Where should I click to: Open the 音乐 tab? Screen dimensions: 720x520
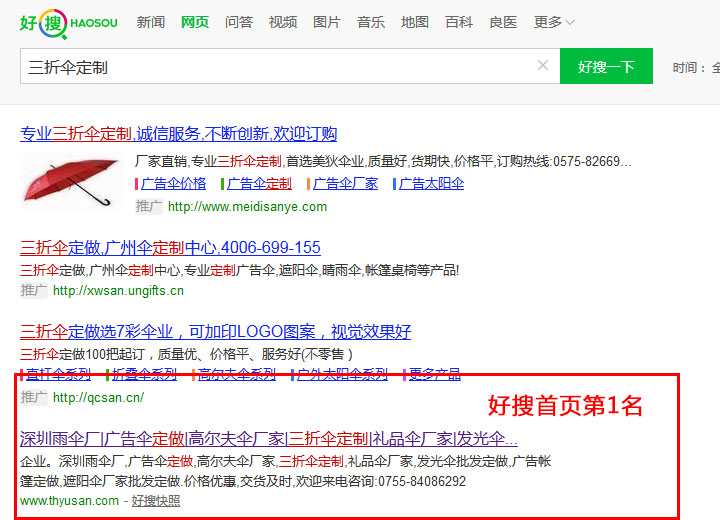pos(371,22)
